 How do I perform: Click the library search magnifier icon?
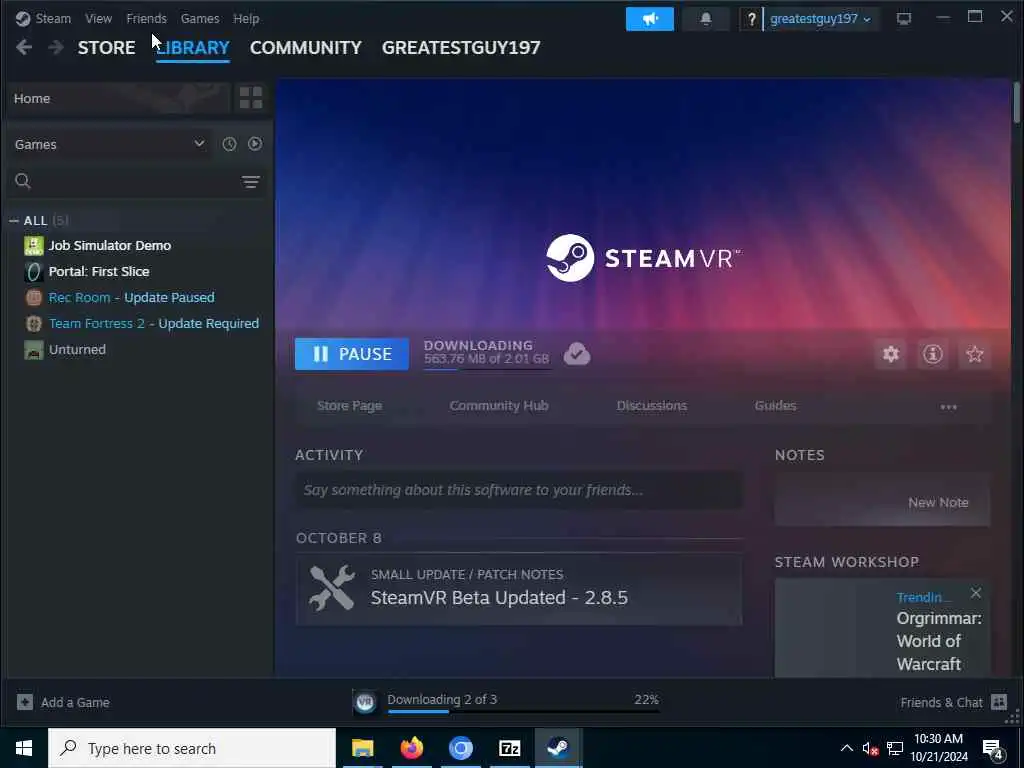coord(23,181)
